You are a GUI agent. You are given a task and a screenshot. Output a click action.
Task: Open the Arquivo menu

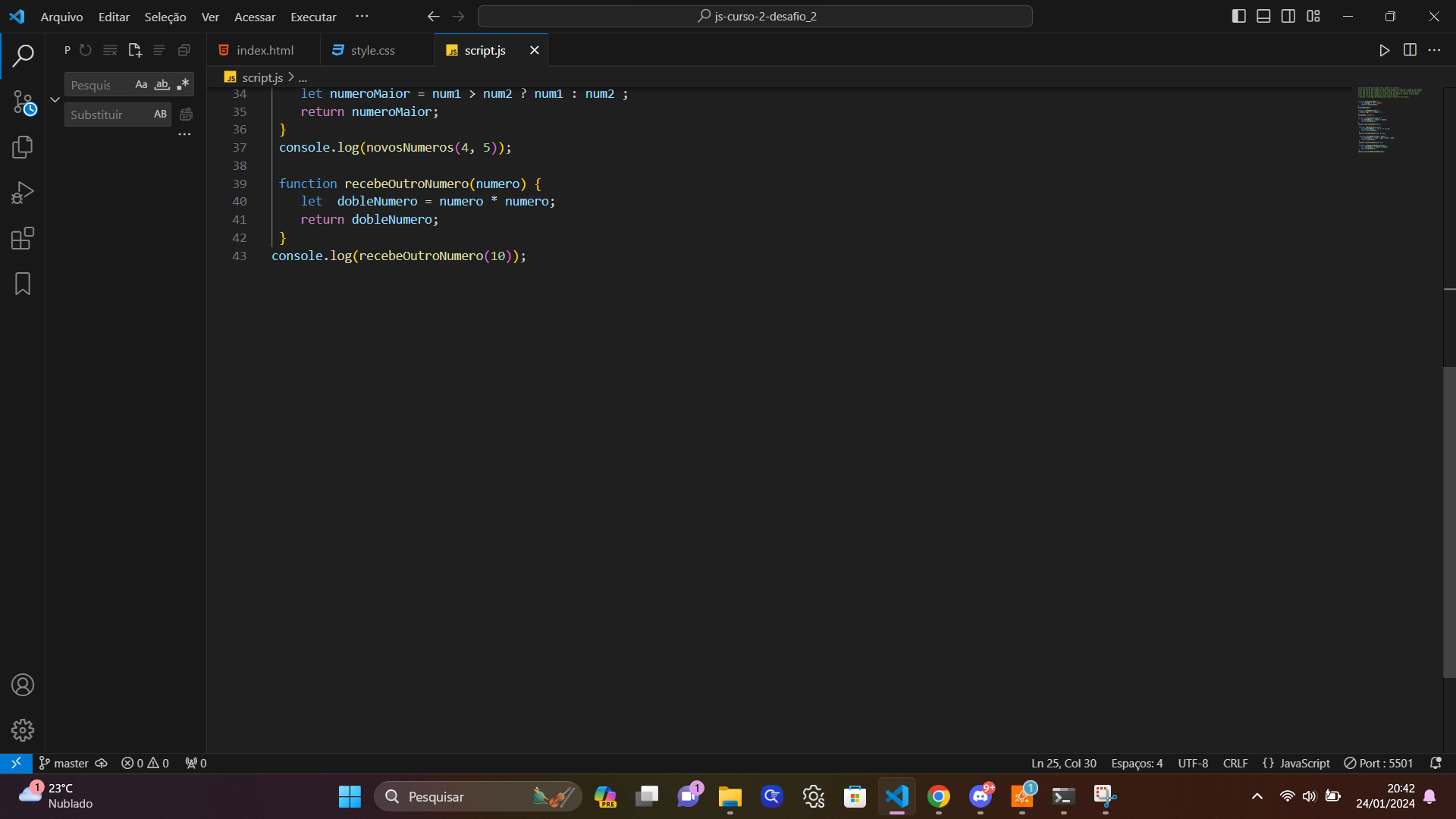tap(61, 17)
